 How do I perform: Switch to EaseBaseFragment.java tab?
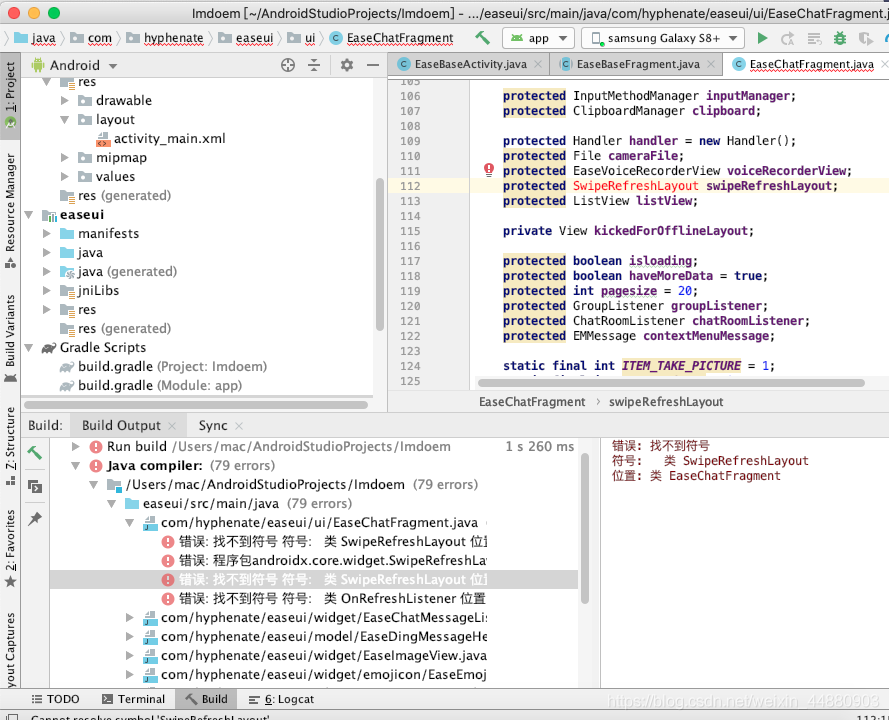pyautogui.click(x=638, y=64)
